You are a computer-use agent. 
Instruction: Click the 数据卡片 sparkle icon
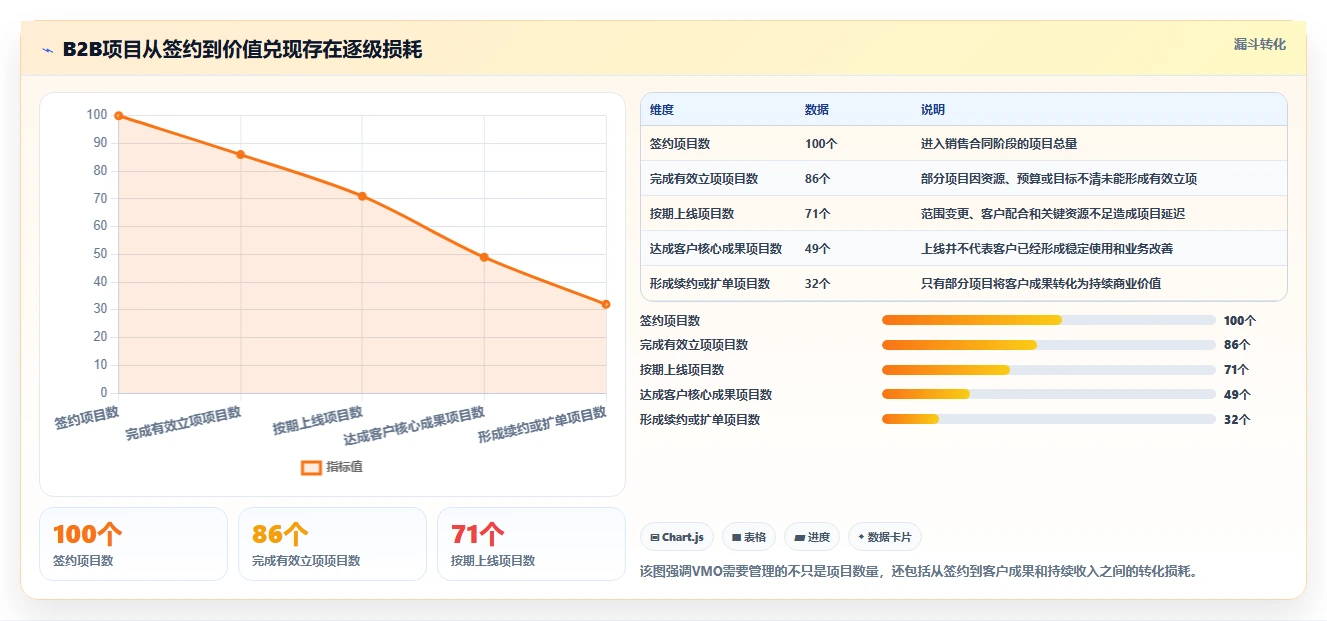point(861,537)
